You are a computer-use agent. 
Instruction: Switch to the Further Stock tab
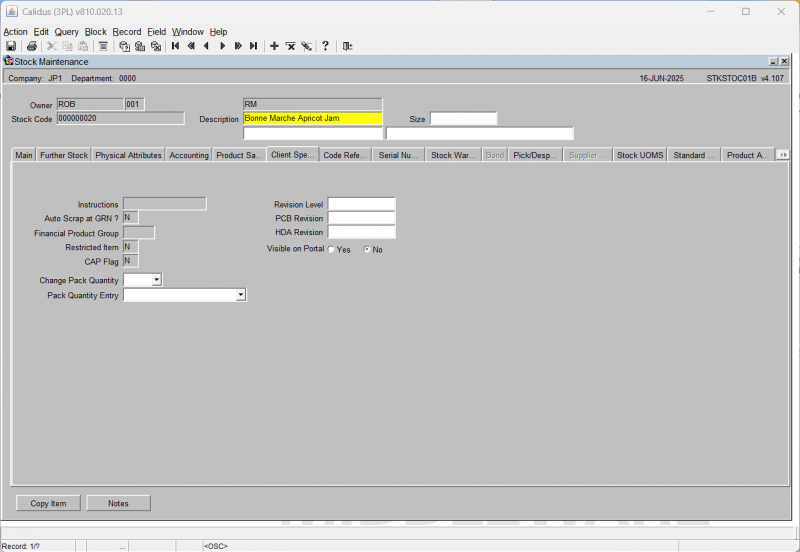(x=64, y=155)
